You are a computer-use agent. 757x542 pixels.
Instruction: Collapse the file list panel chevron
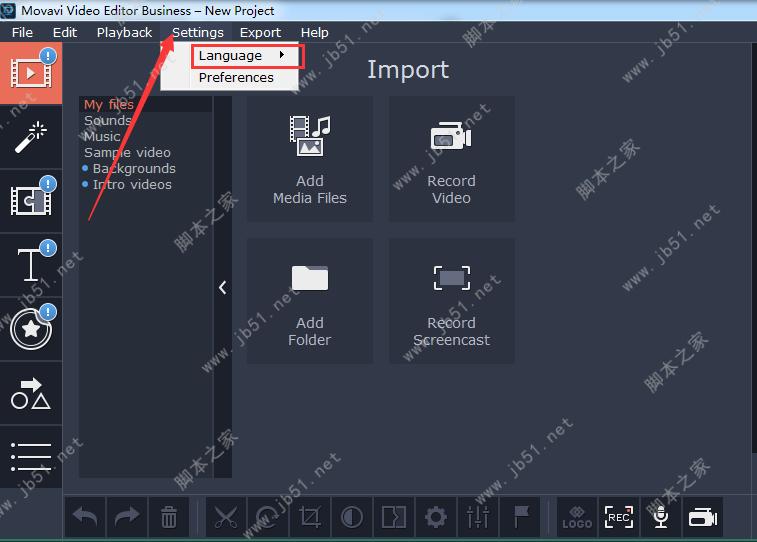pos(223,288)
